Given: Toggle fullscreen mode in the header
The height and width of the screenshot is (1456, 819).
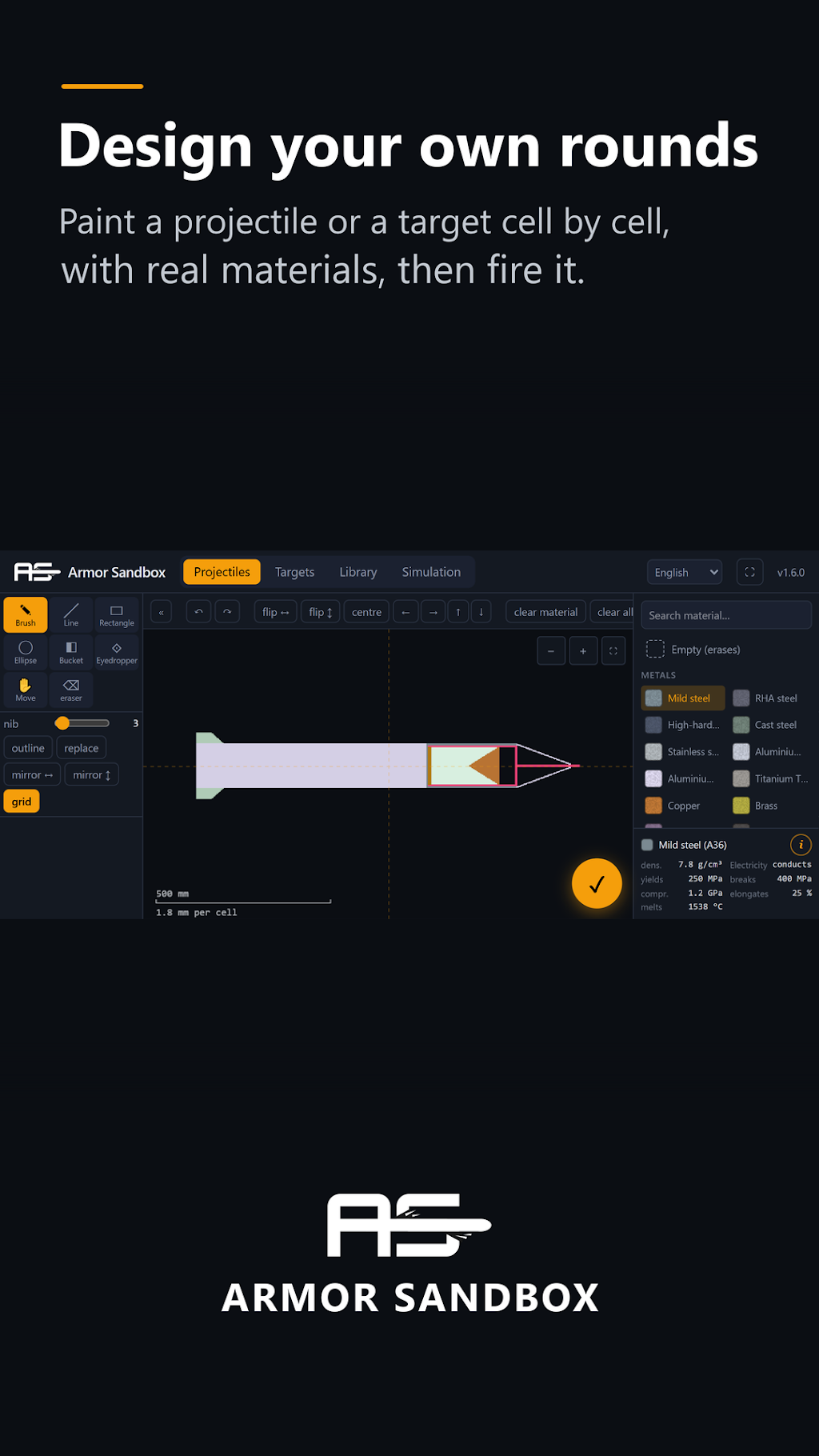Looking at the screenshot, I should (749, 572).
